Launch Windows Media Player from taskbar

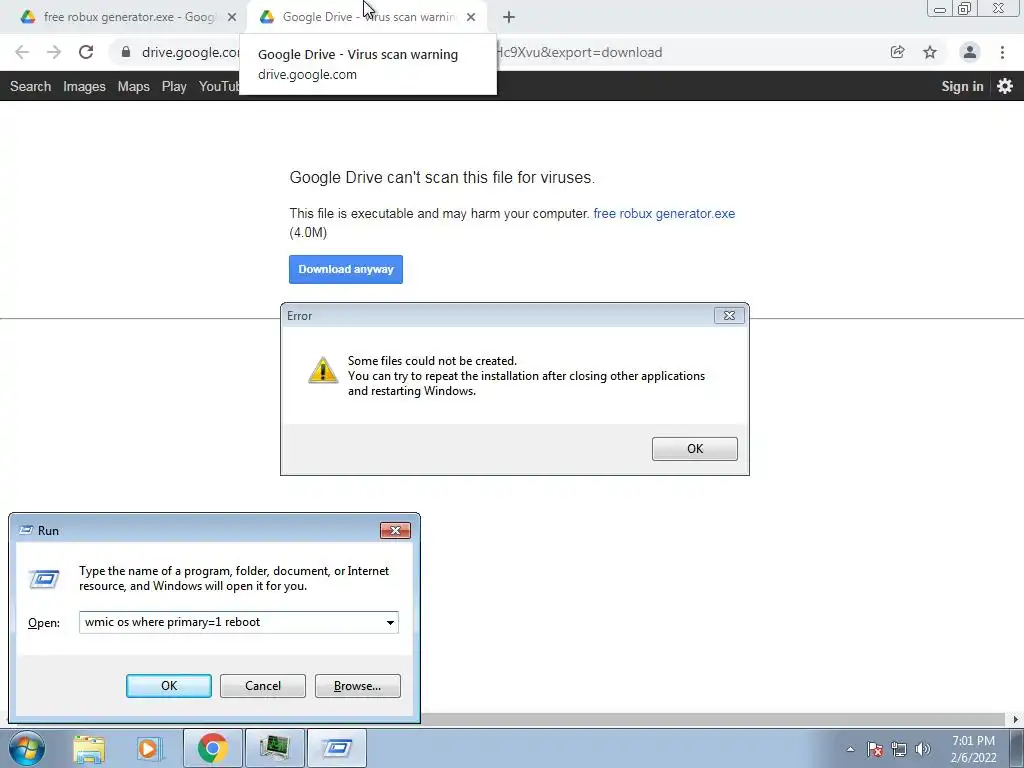148,748
